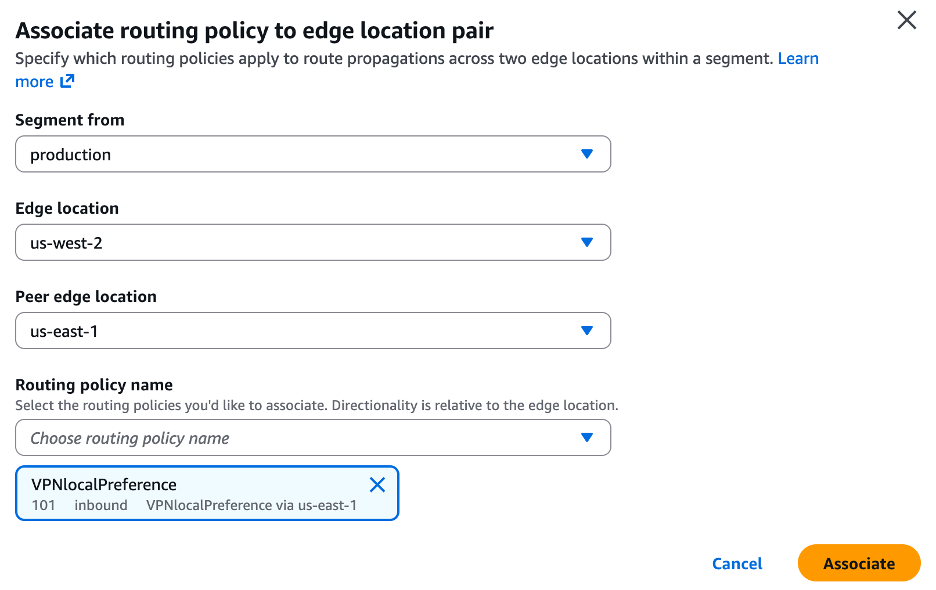Open the us-east-1 Peer edge location dropdown
The height and width of the screenshot is (590, 936).
point(312,330)
